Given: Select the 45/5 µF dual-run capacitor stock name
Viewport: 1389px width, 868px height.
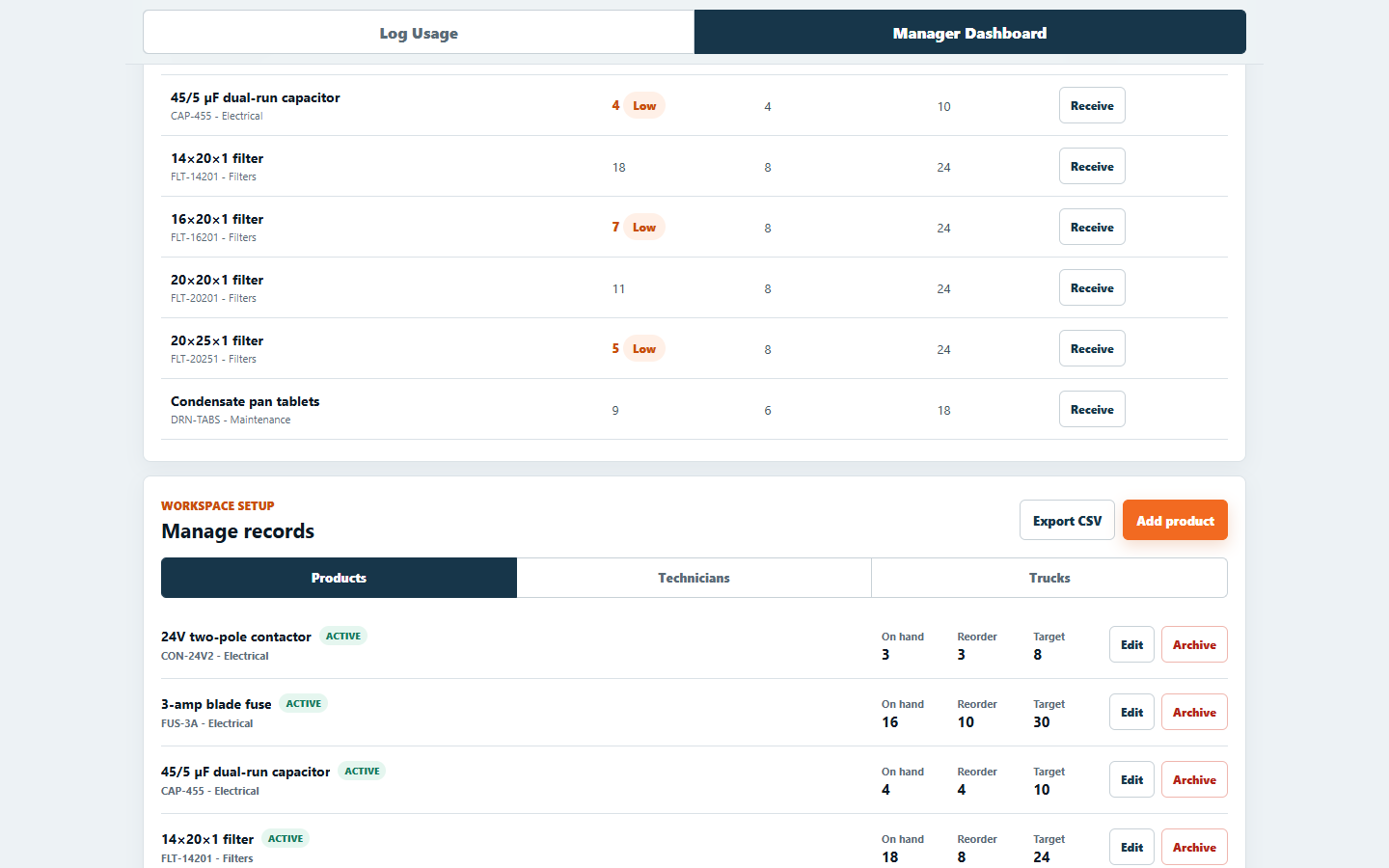Looking at the screenshot, I should coord(256,97).
